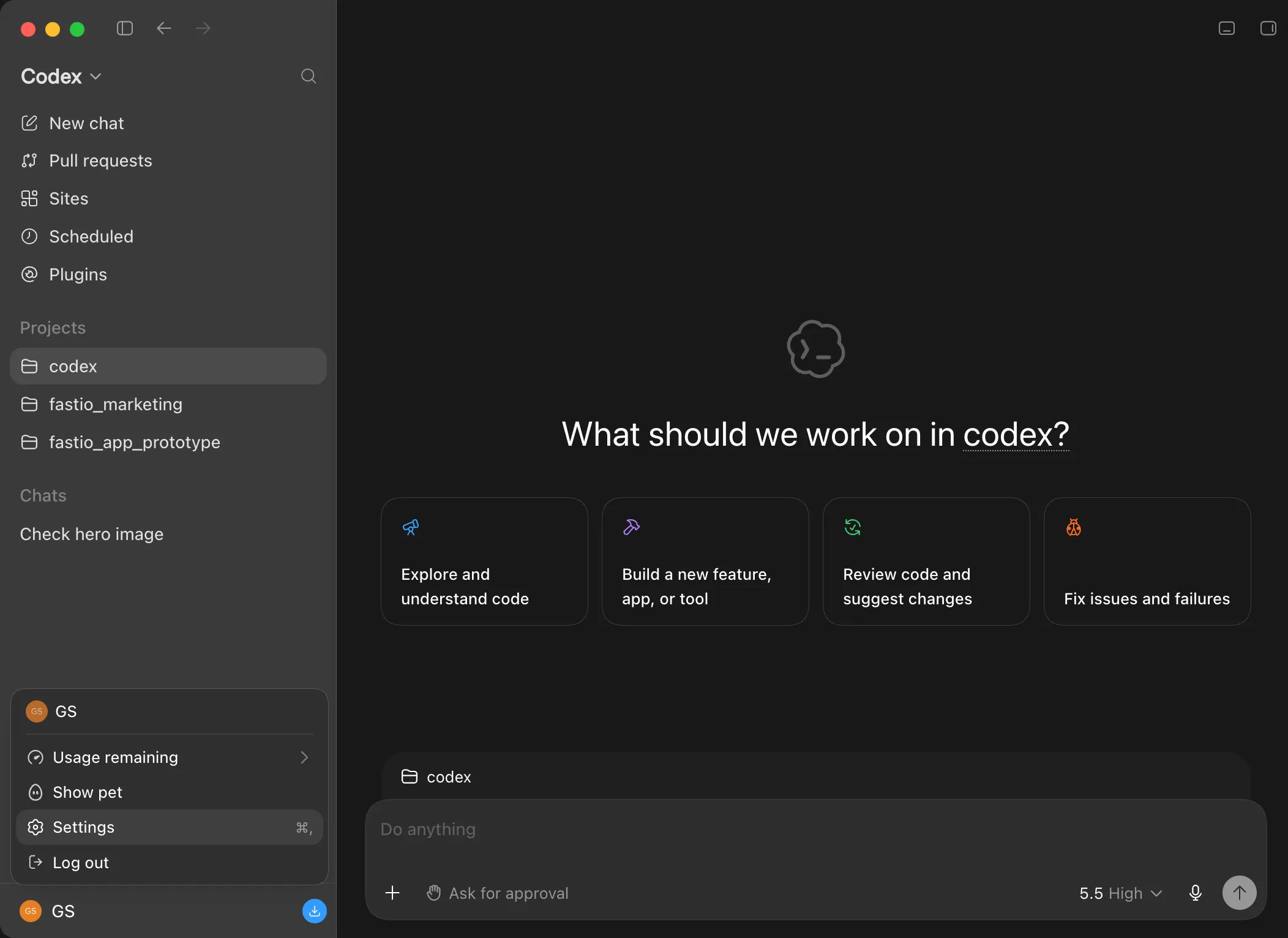Click GS account button at sidebar bottom
The height and width of the screenshot is (938, 1288).
[x=48, y=911]
